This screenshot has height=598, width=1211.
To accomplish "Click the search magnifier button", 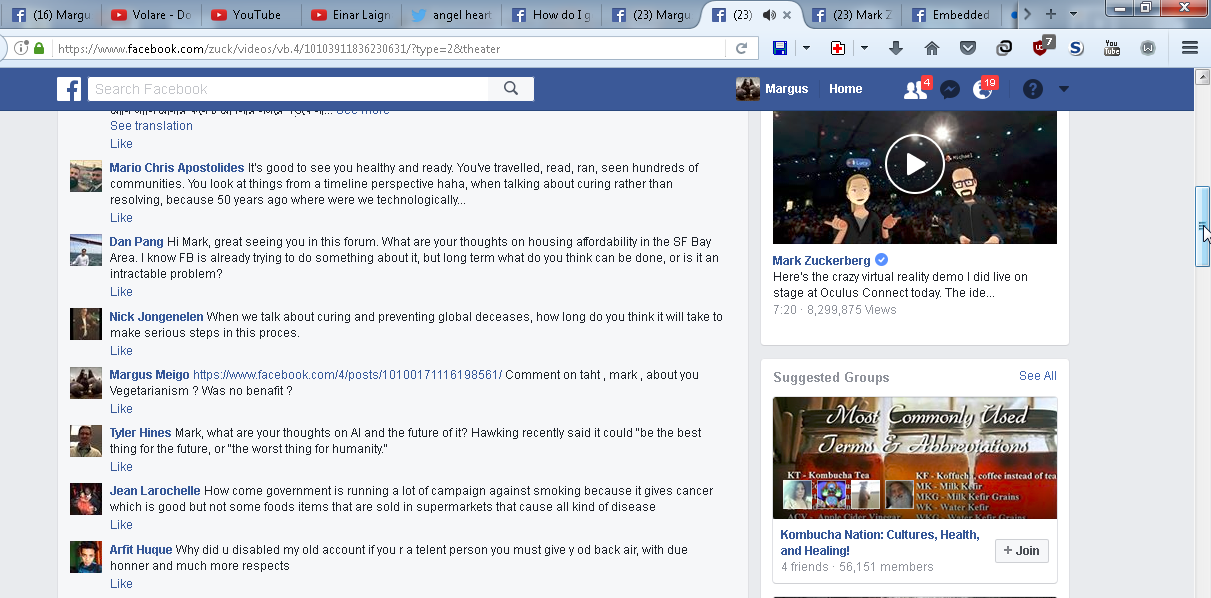I will click(x=511, y=89).
